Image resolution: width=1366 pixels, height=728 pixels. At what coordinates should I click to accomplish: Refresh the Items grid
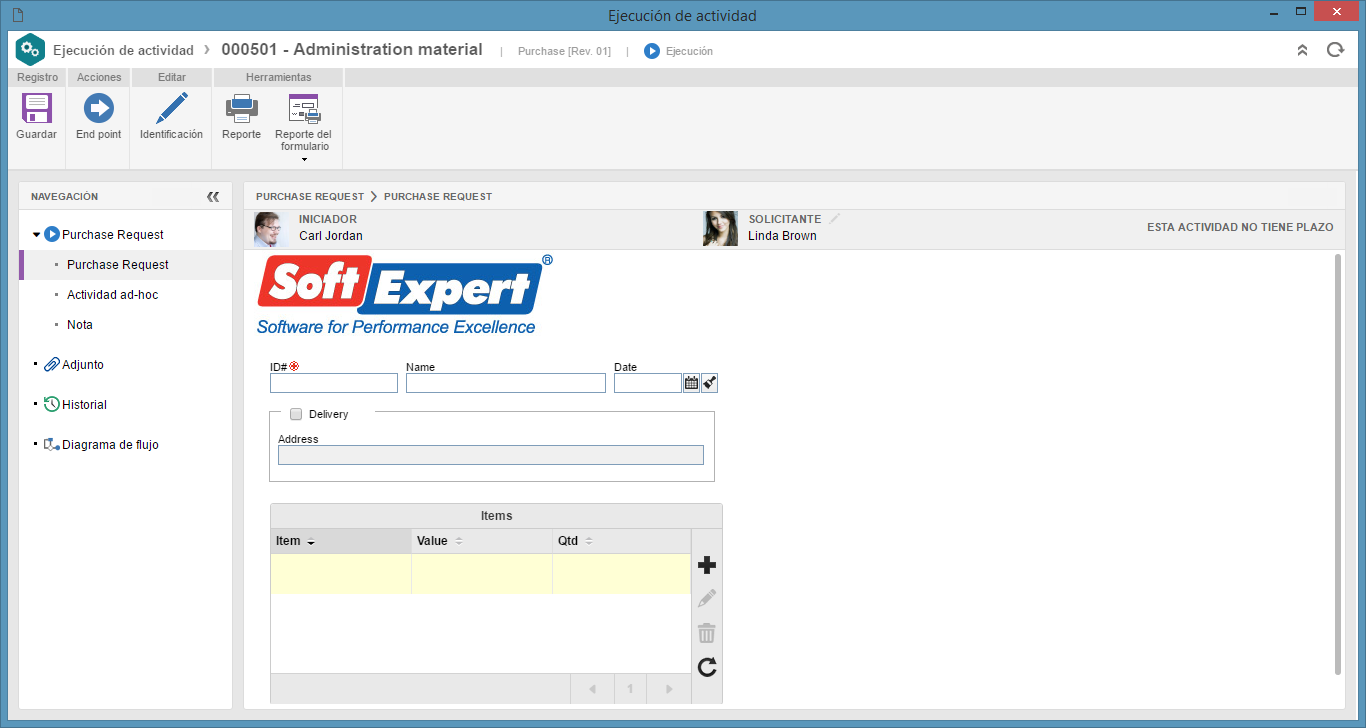(x=707, y=667)
